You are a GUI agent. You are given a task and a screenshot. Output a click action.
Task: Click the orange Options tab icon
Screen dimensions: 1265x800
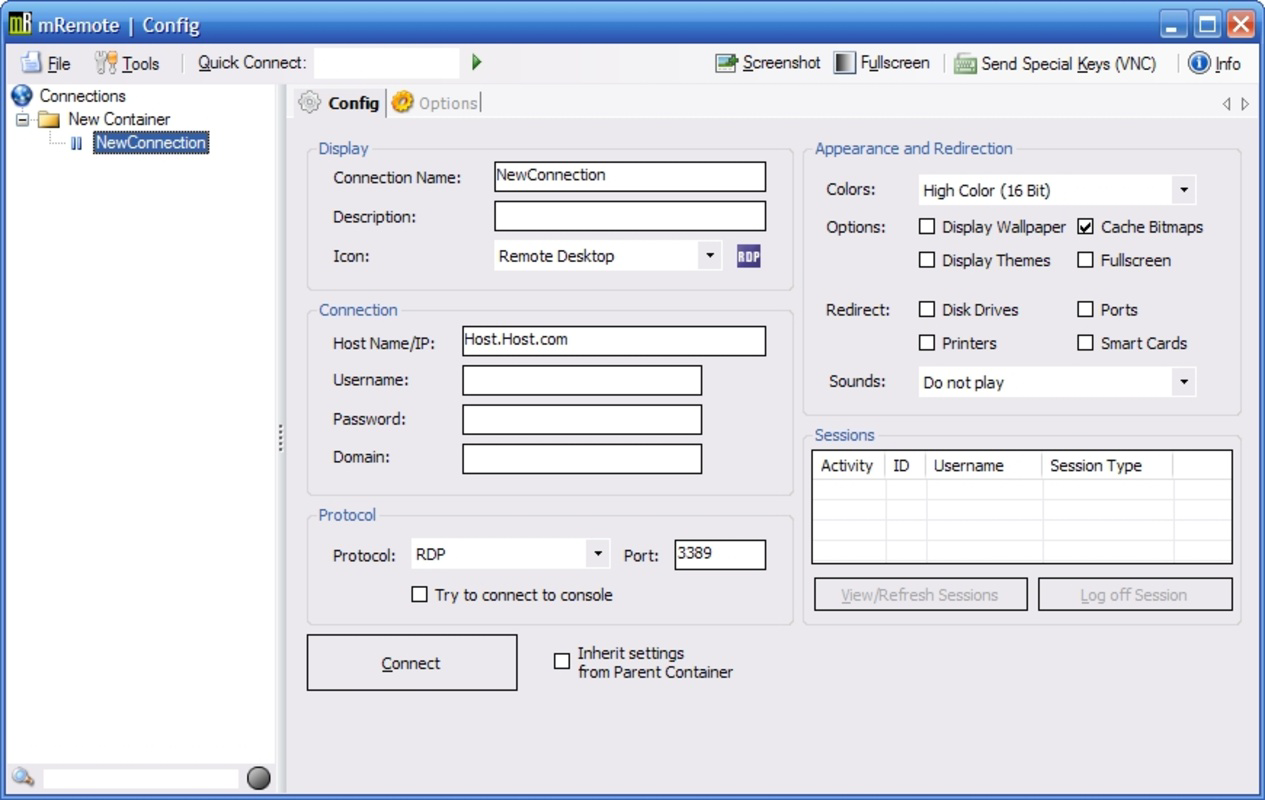click(x=402, y=102)
